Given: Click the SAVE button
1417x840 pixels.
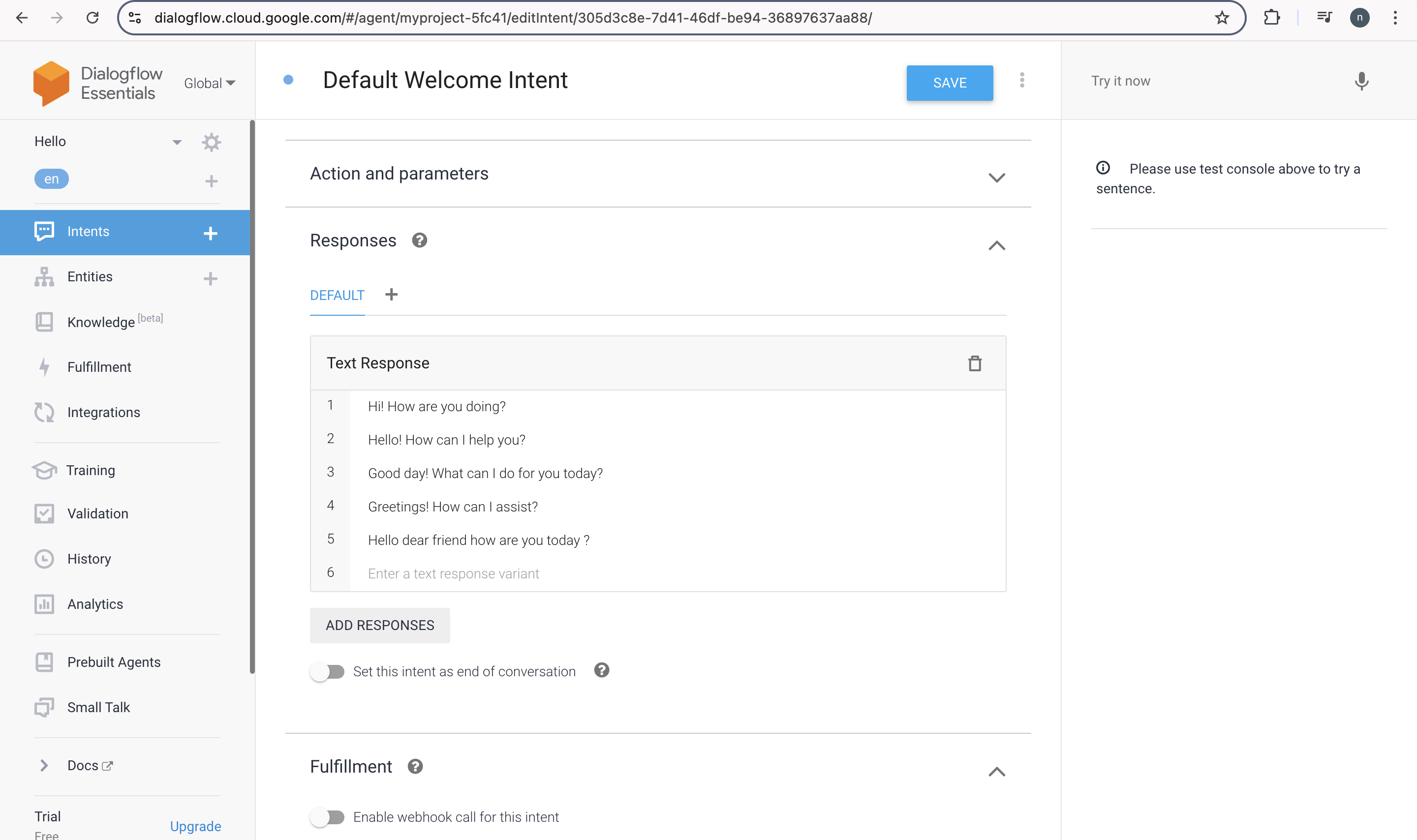Looking at the screenshot, I should click(950, 83).
